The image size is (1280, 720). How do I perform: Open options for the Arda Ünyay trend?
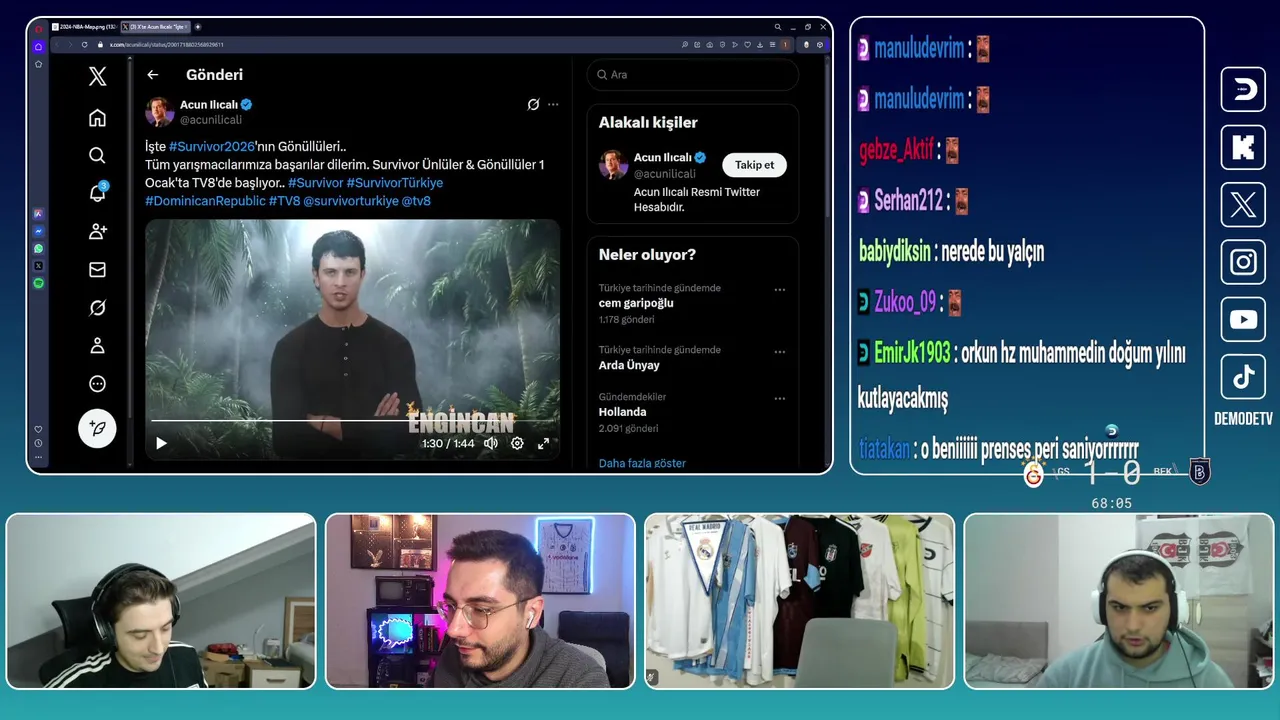780,352
